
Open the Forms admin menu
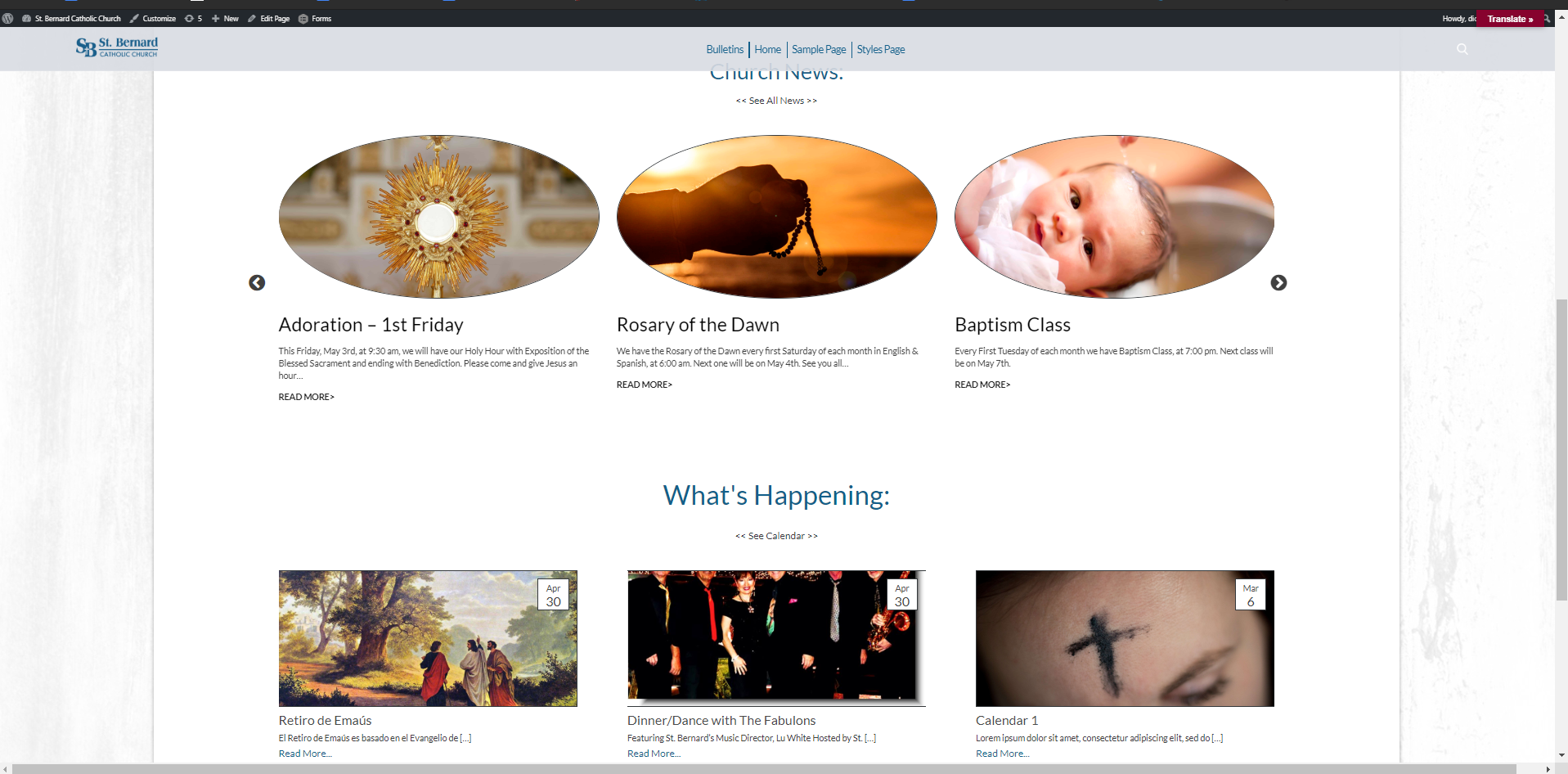click(315, 18)
